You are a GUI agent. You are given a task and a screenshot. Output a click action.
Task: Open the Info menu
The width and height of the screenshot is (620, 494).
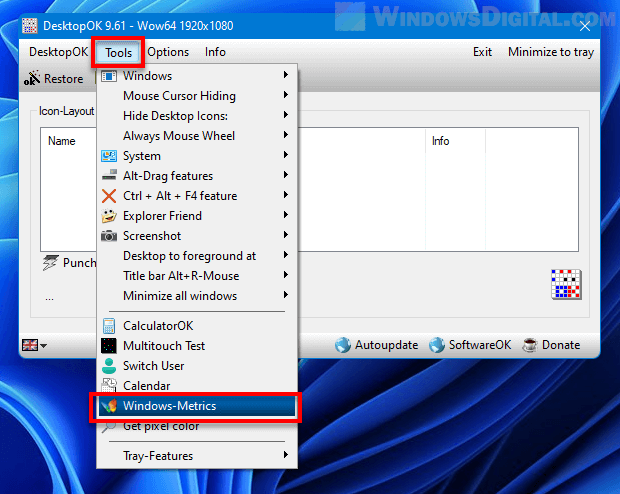215,52
